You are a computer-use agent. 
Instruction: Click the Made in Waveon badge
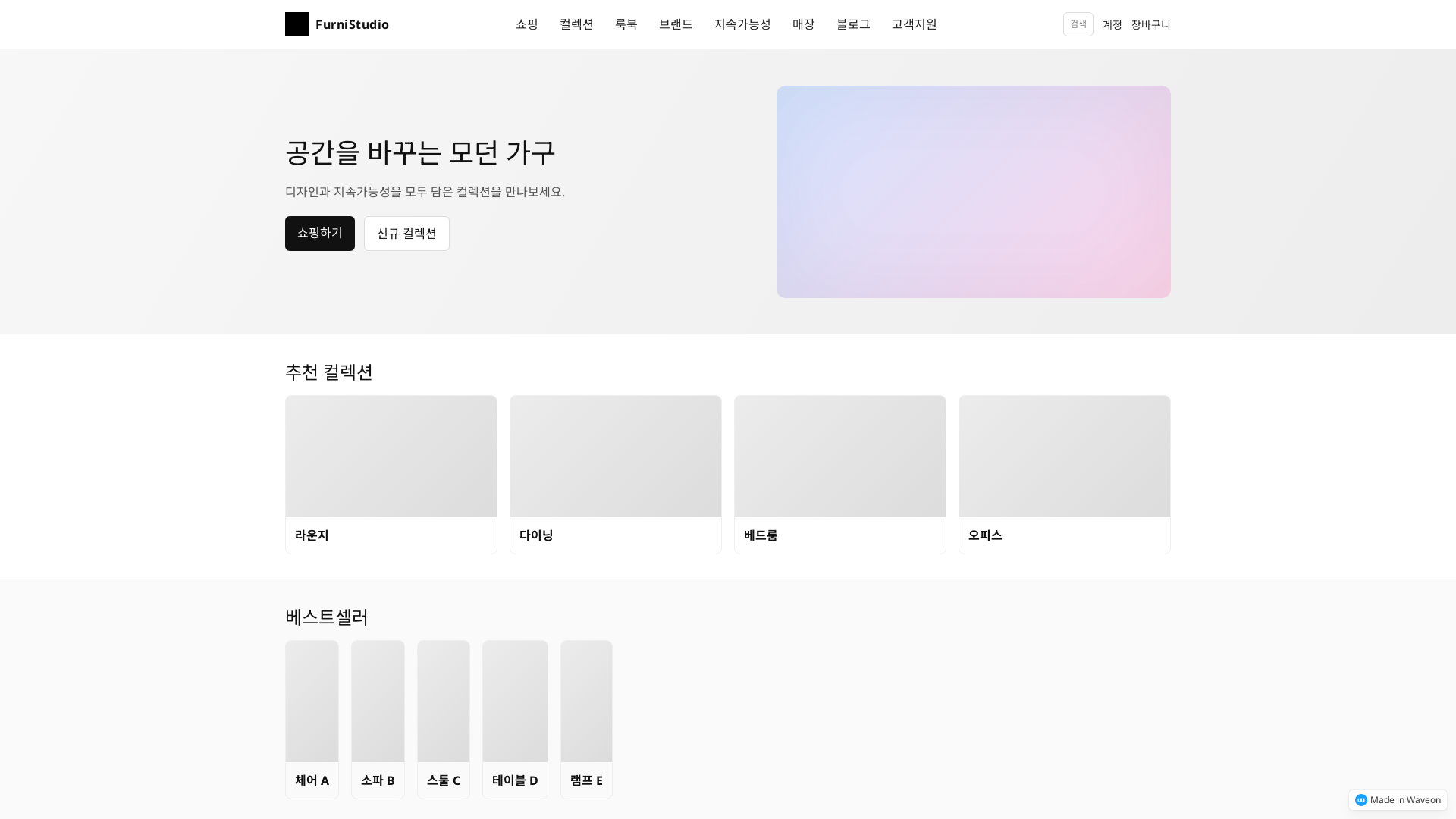(1398, 799)
